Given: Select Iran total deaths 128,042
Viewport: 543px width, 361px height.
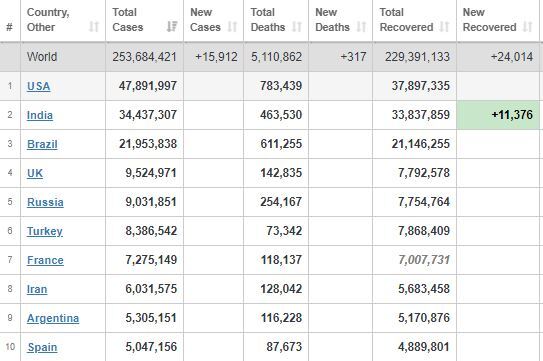Looking at the screenshot, I should (281, 290).
